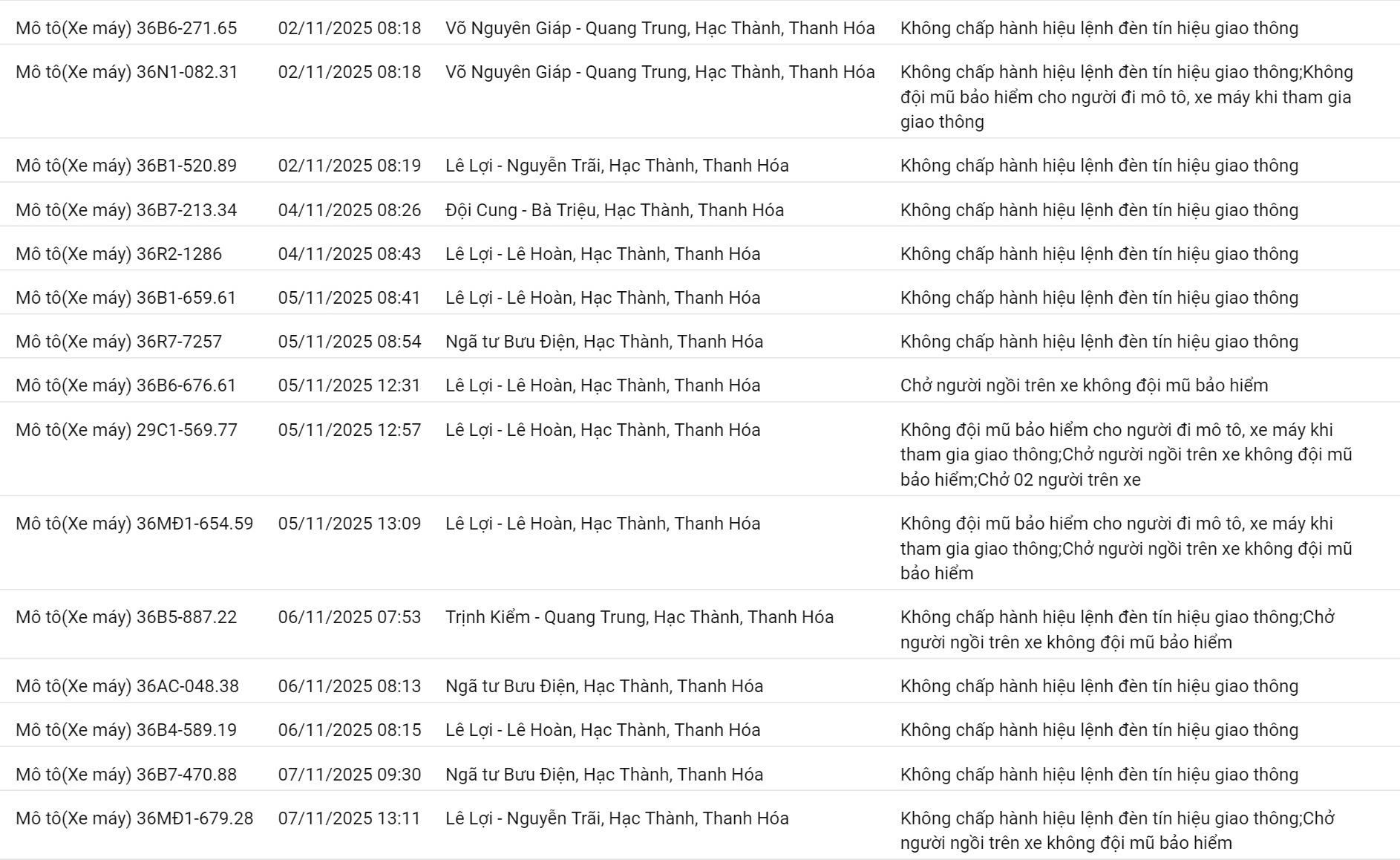
Task: Click the 05/11/2025 13:09 timestamp
Action: pyautogui.click(x=349, y=524)
